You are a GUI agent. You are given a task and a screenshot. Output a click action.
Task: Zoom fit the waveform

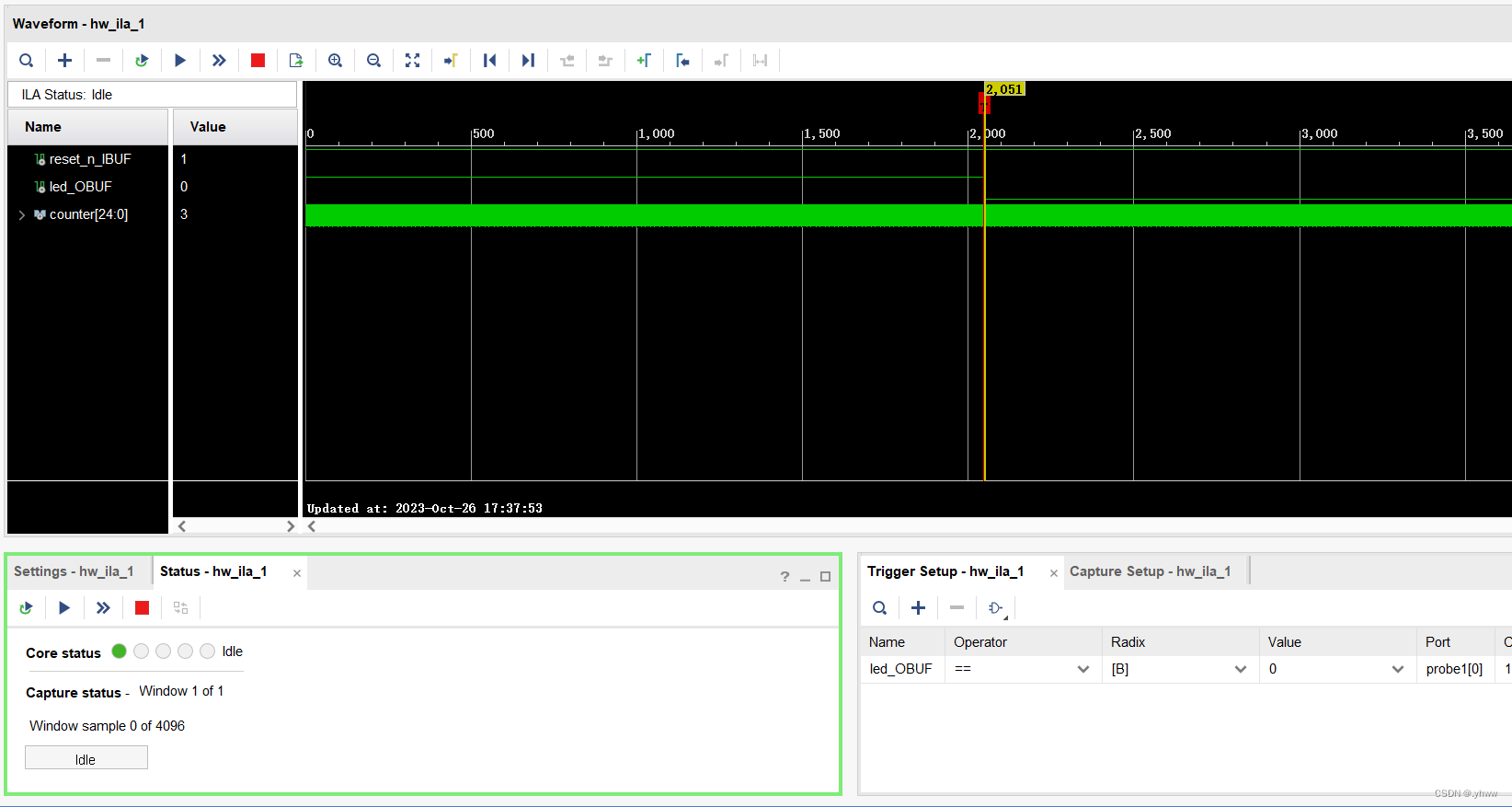point(412,61)
